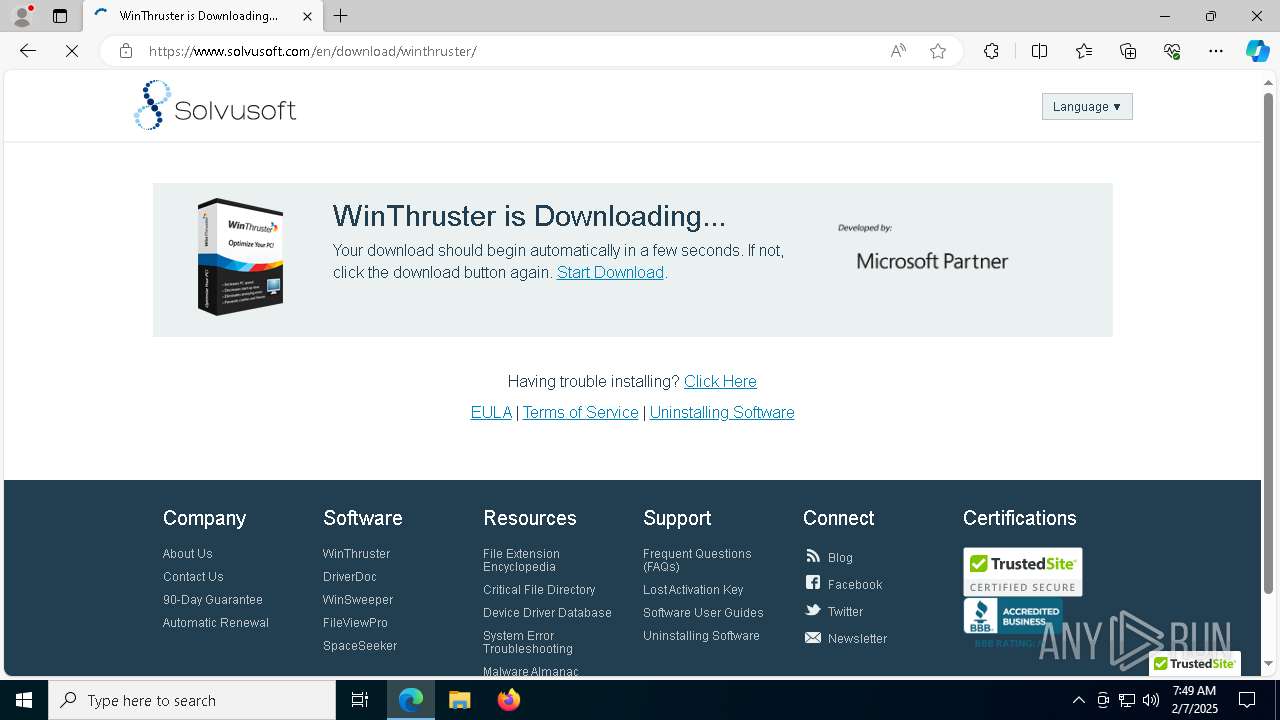Open the Favorites list icon

pos(1084,51)
